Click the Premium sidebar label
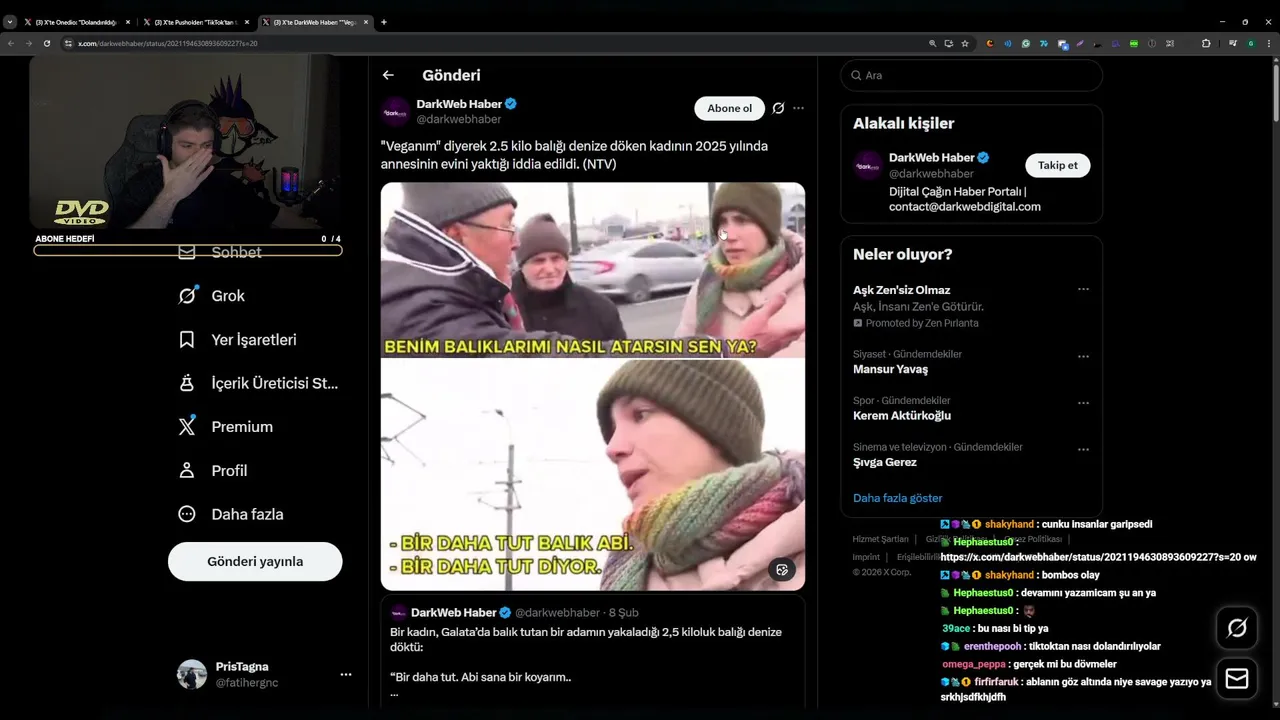Viewport: 1280px width, 720px height. [x=242, y=427]
